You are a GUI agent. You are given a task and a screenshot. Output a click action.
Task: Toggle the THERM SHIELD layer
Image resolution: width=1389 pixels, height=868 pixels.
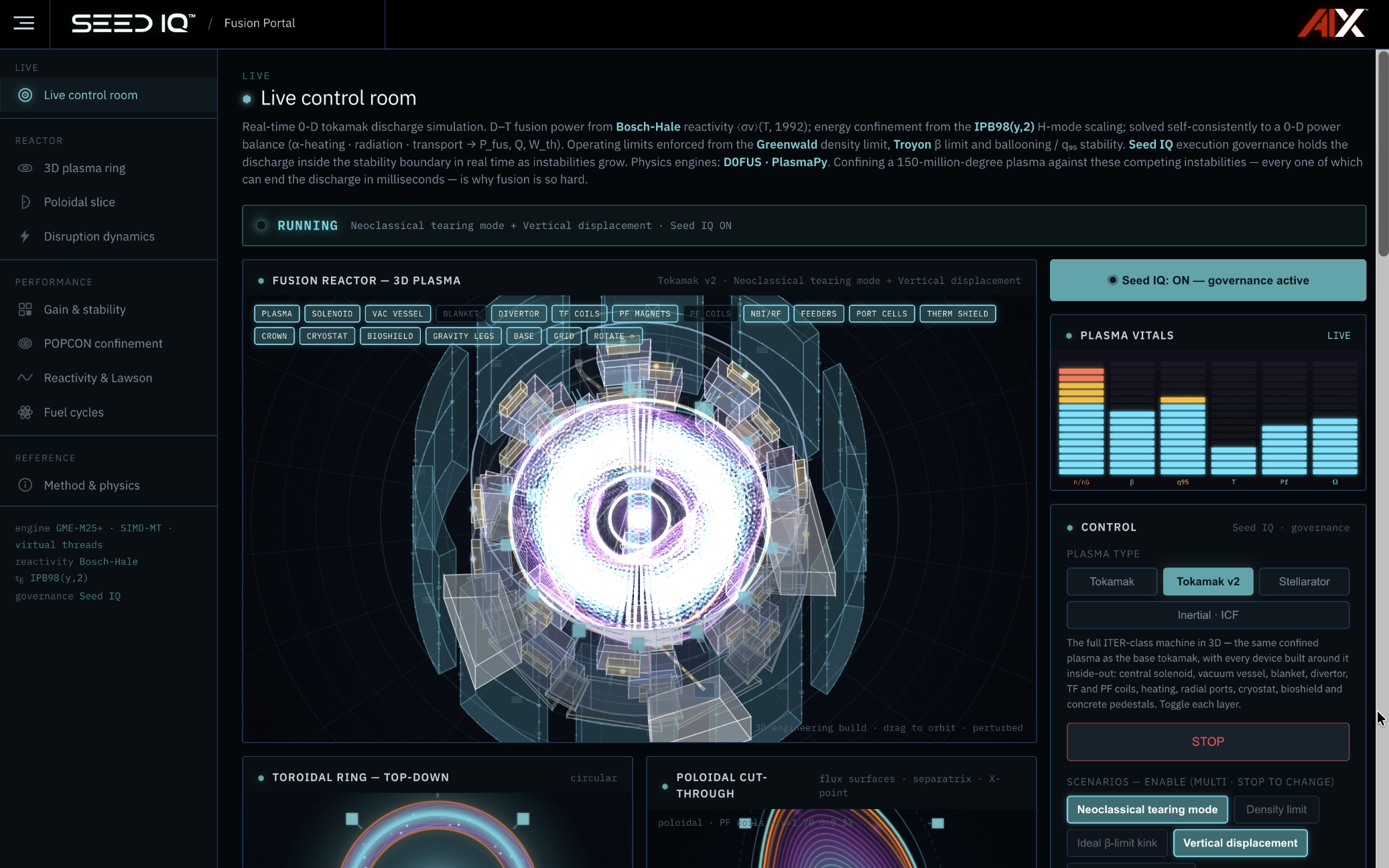[957, 313]
